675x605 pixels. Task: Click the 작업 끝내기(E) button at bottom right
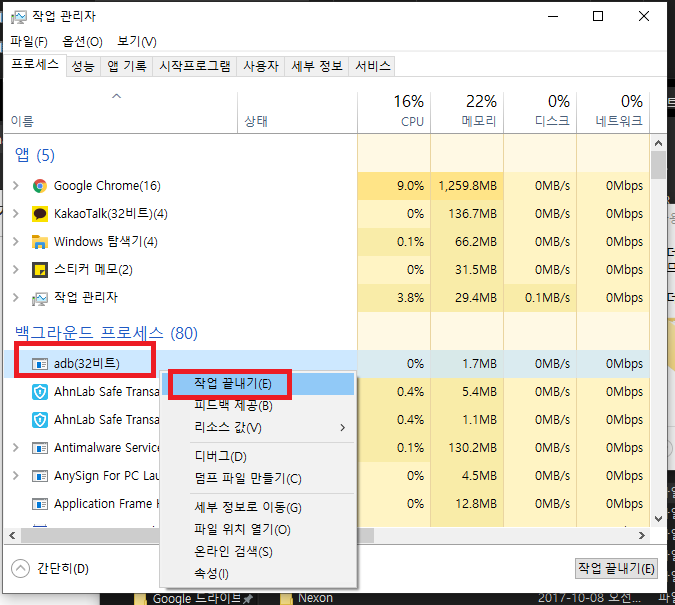pyautogui.click(x=616, y=568)
